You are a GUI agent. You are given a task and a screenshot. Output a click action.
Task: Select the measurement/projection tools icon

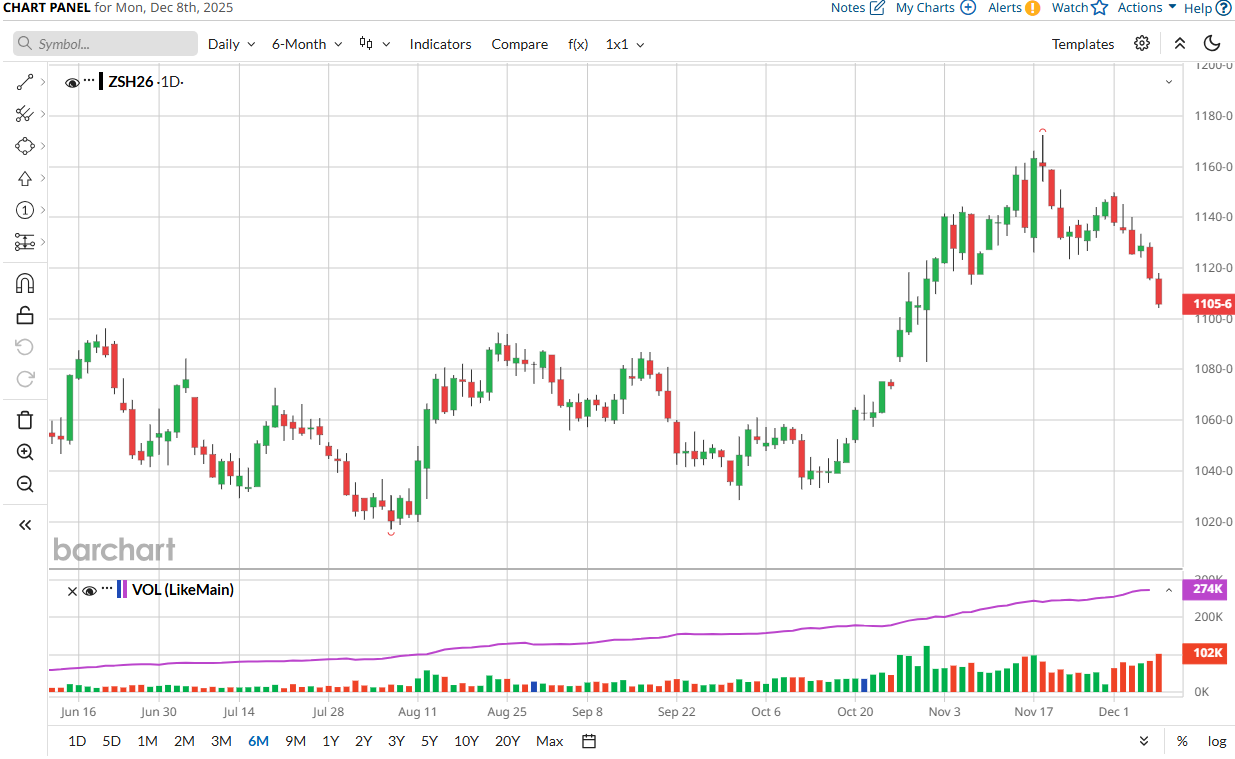[x=25, y=242]
